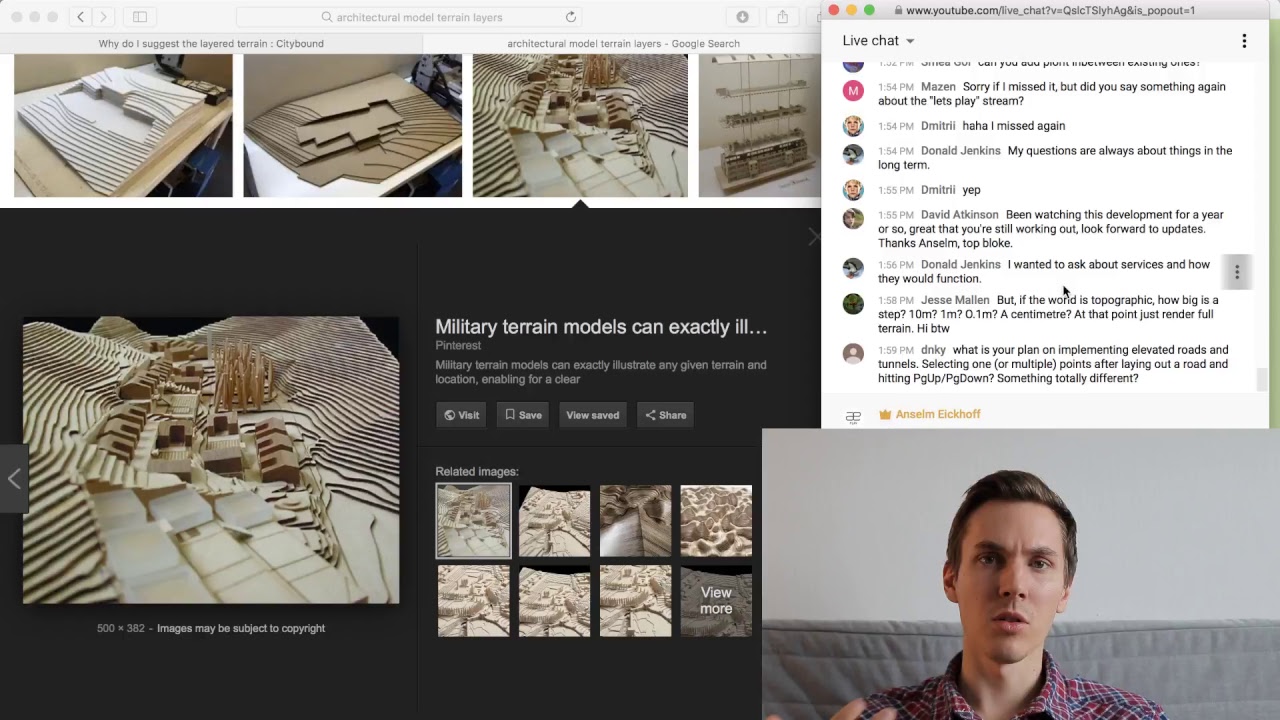Select third related image in top row

point(635,521)
